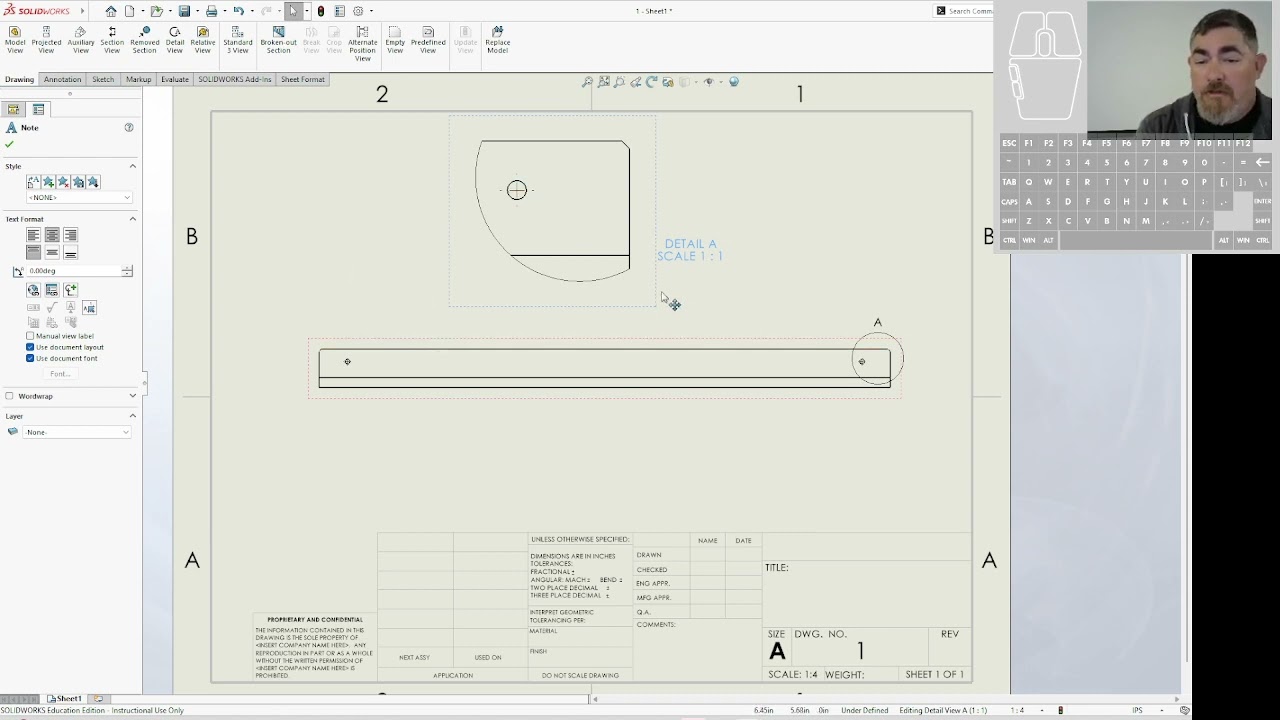Choose the Removed Section tool
Screen dimensions: 1280x720
click(144, 40)
